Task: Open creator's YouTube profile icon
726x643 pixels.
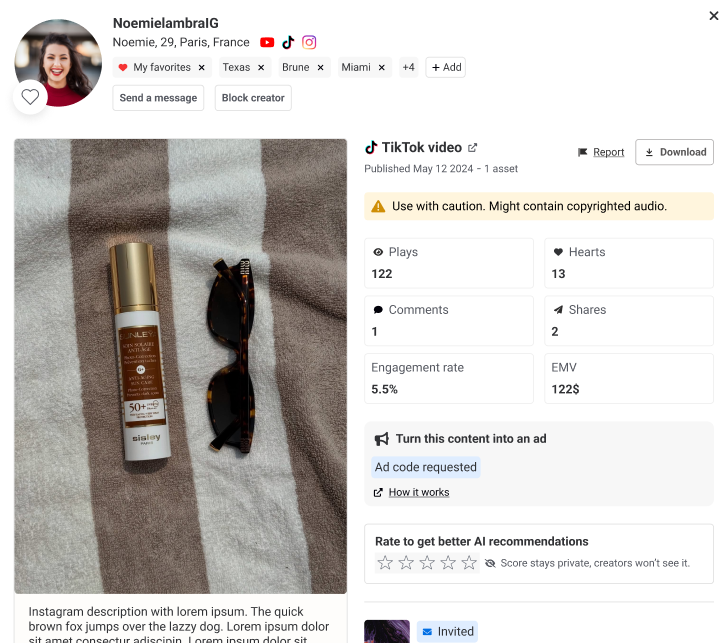Action: [267, 42]
